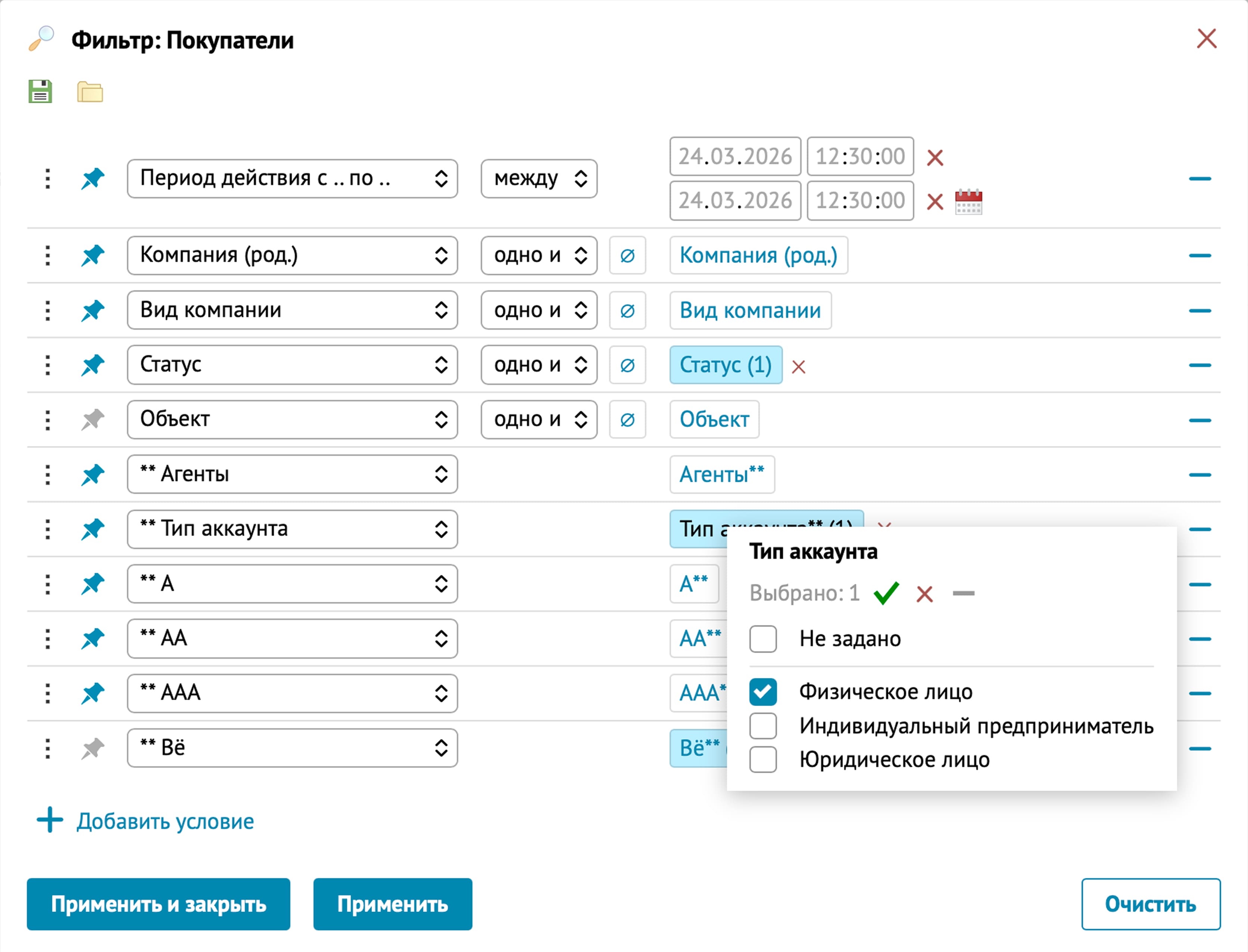The width and height of the screenshot is (1248, 952).
Task: Pin the Объект filter row
Action: [x=93, y=420]
